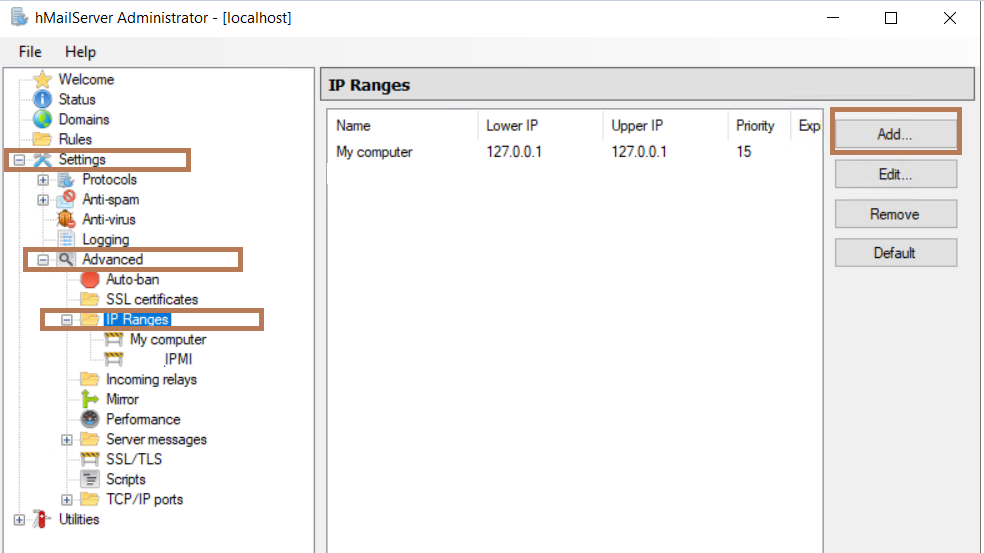This screenshot has height=553, width=984.
Task: Click the Edit... button
Action: [x=896, y=174]
